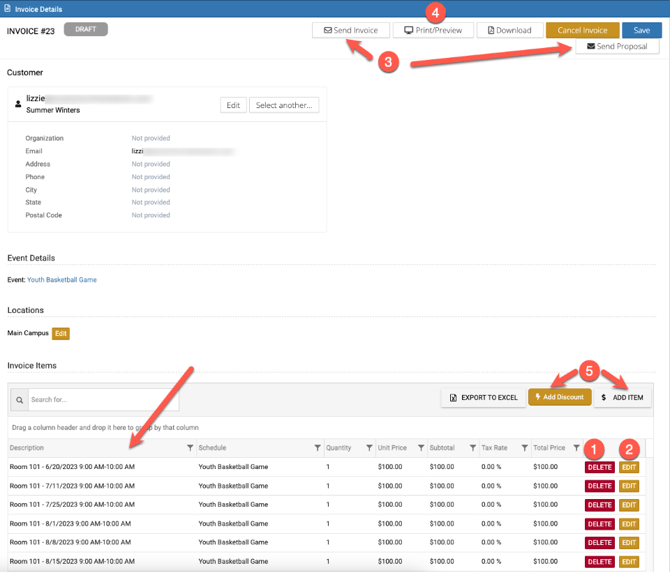Click the Subtotal column filter icon
670x575 pixels.
tap(473, 448)
